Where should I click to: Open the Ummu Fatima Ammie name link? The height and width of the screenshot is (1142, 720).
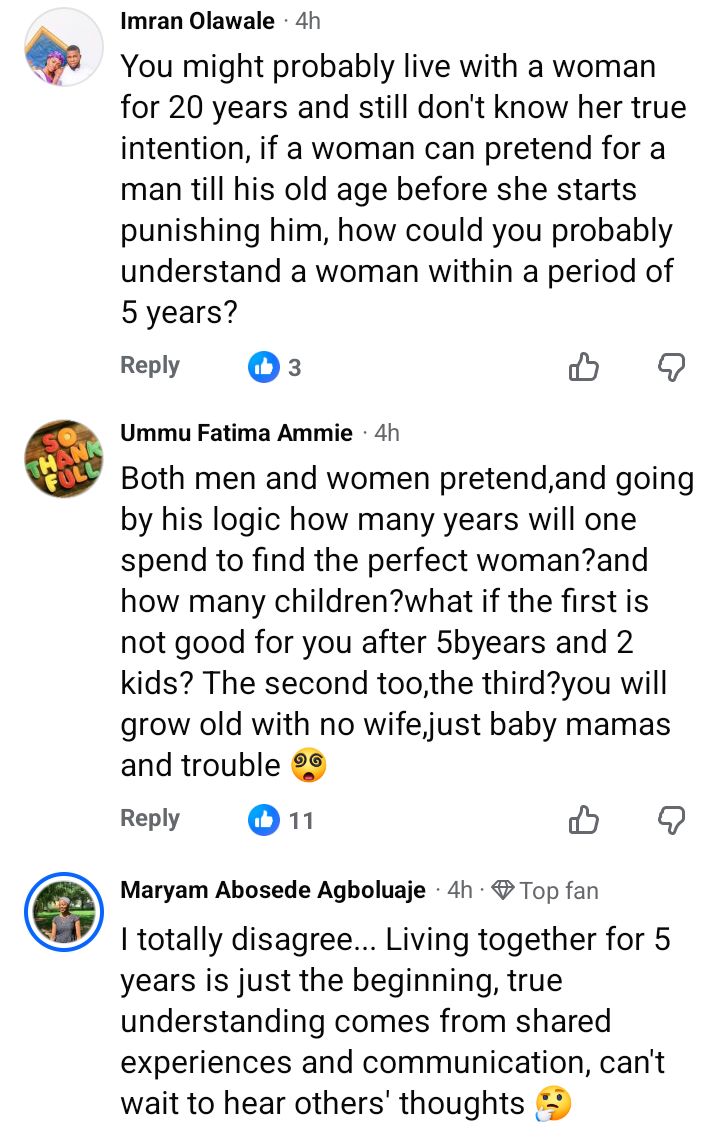pyautogui.click(x=236, y=433)
